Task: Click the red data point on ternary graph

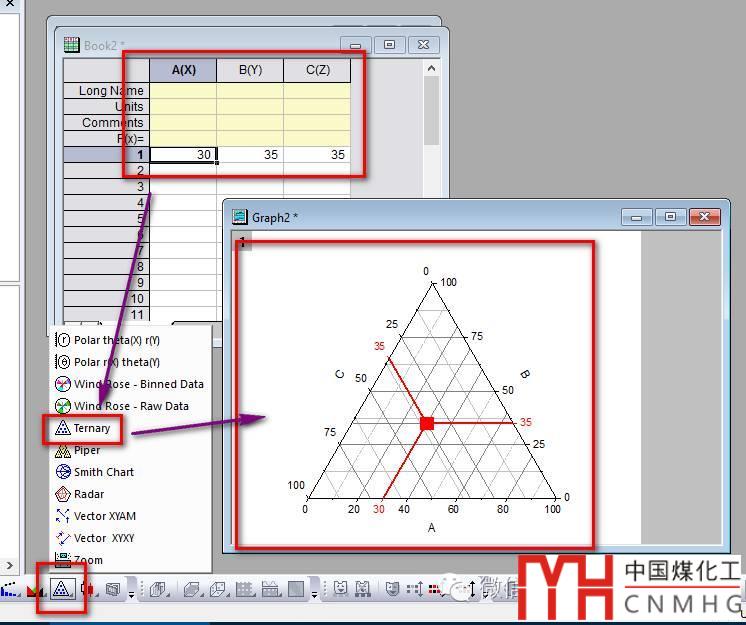Action: tap(427, 423)
